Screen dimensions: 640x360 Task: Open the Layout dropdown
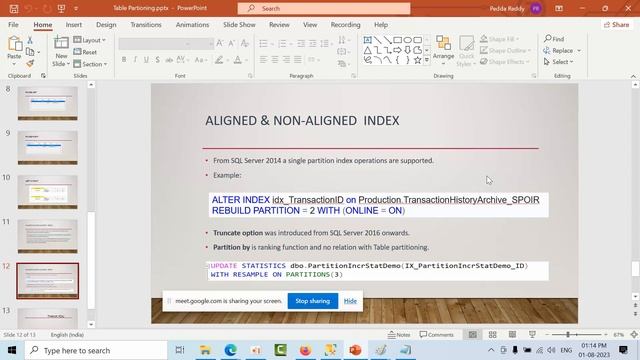pyautogui.click(x=89, y=40)
